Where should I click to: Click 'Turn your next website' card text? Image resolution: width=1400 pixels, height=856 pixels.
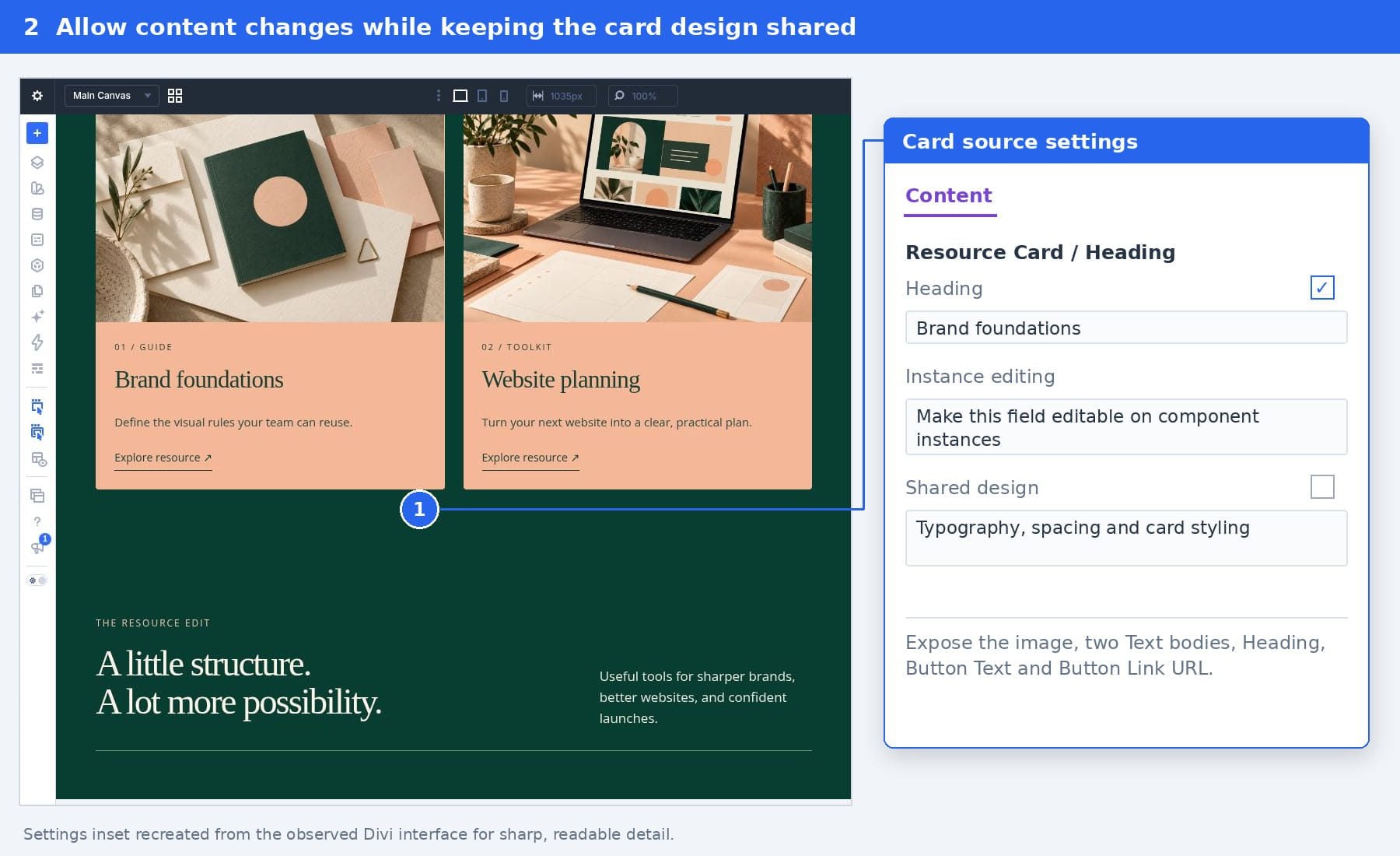pos(617,423)
